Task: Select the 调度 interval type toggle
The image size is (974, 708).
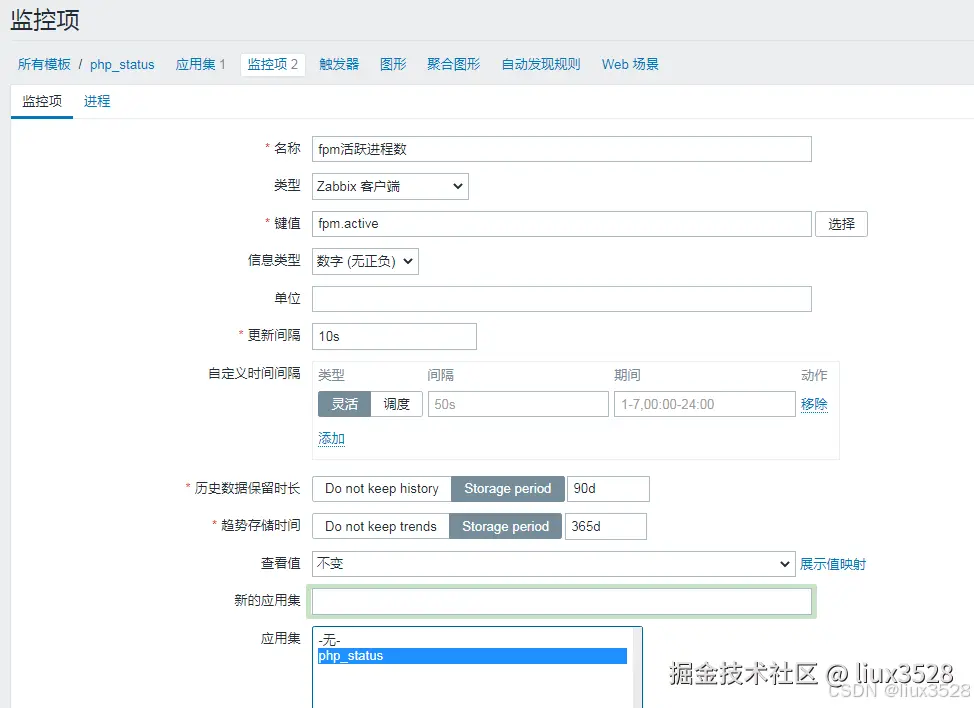Action: tap(396, 404)
